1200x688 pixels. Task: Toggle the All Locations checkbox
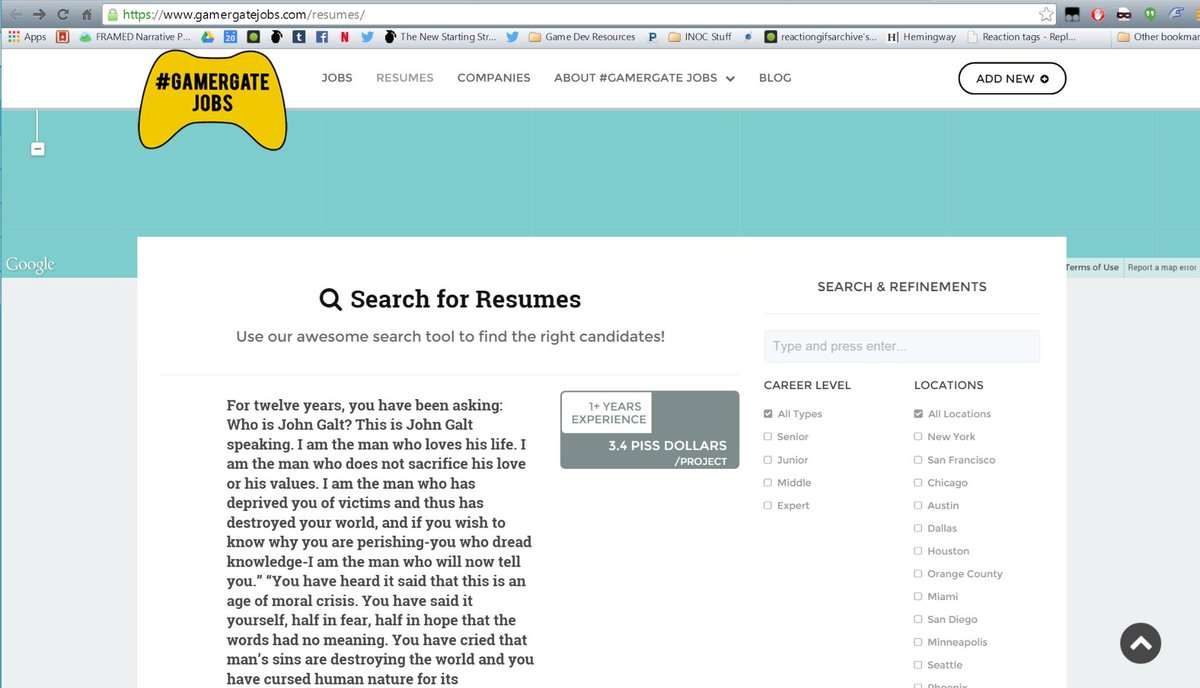point(918,414)
